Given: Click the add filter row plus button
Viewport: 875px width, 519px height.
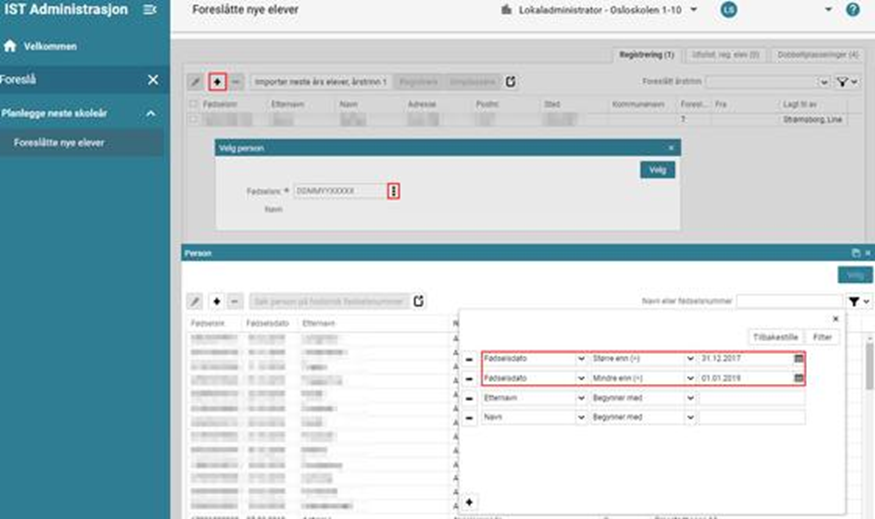Looking at the screenshot, I should [470, 501].
